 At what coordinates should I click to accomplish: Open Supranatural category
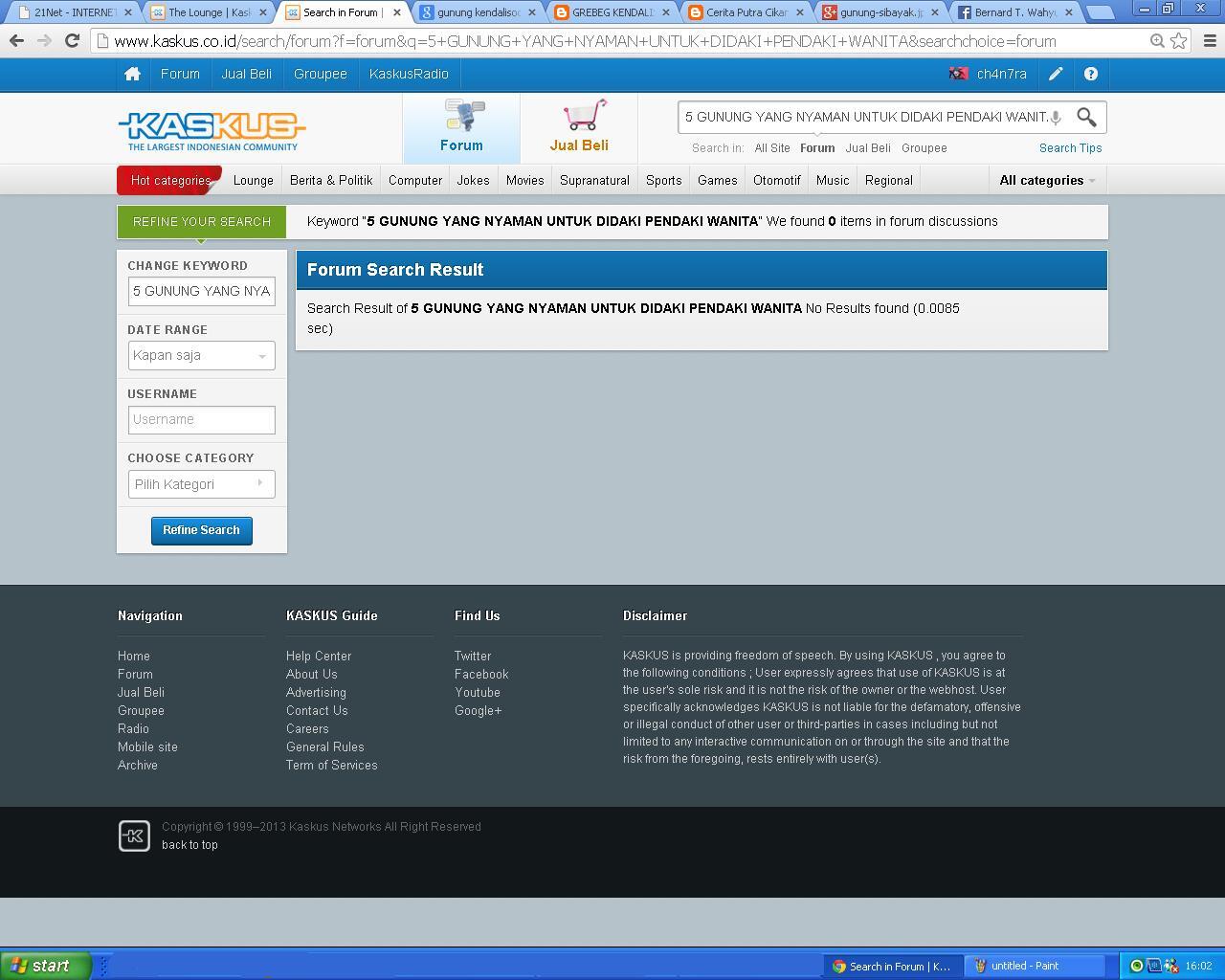click(594, 180)
